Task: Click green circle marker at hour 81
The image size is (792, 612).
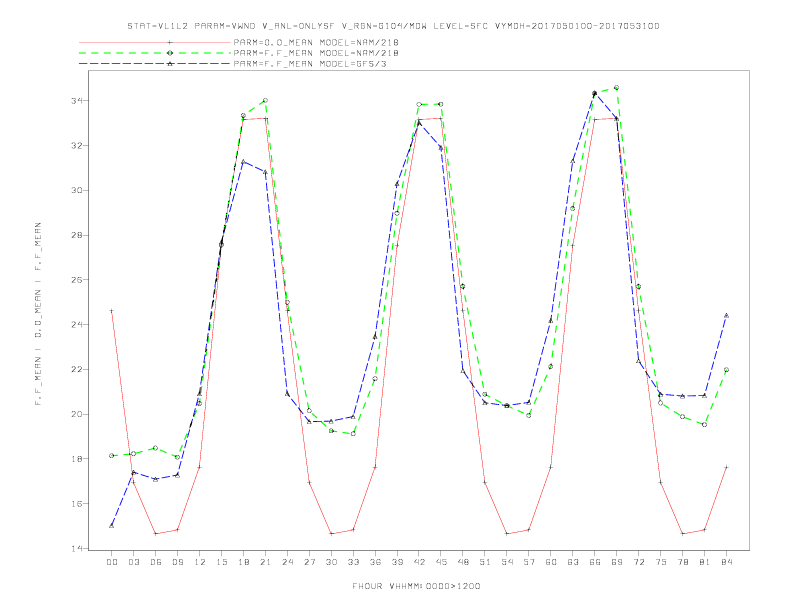Action: 705,425
